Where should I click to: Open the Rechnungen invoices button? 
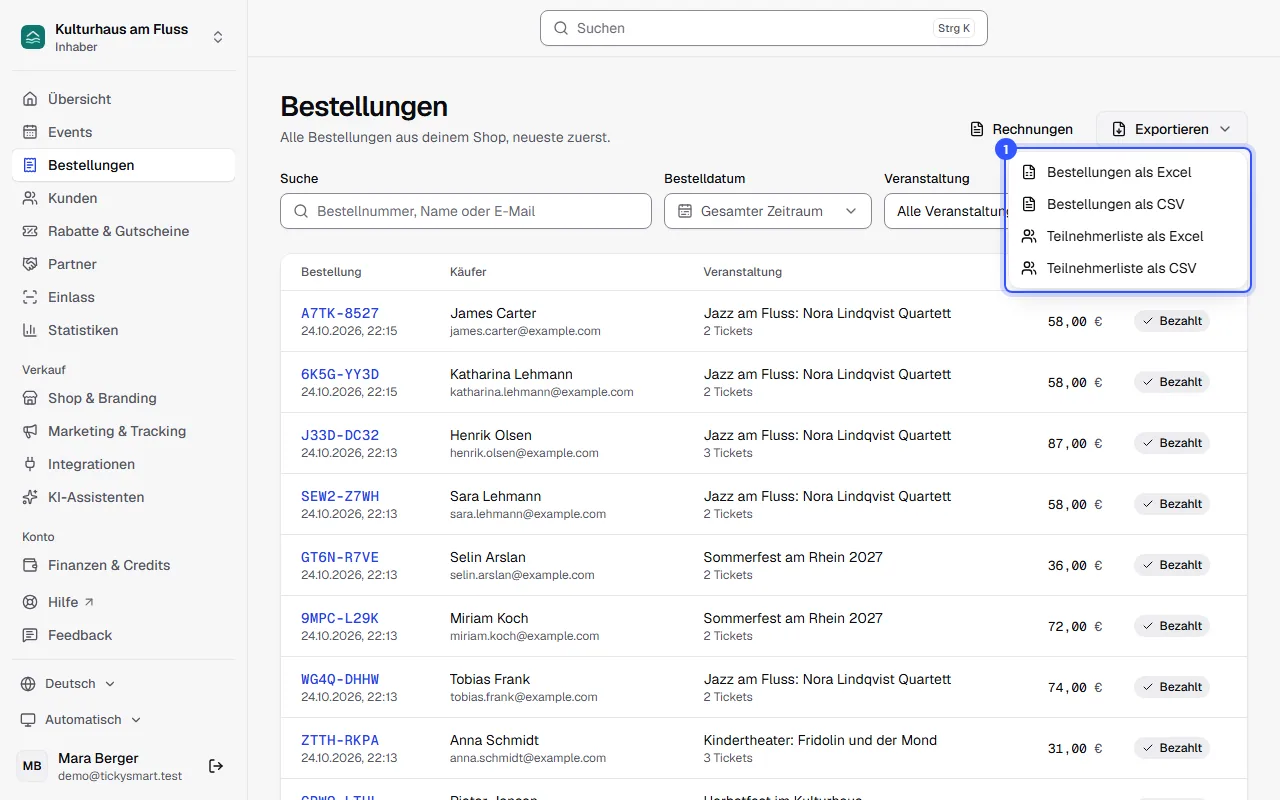click(1021, 129)
